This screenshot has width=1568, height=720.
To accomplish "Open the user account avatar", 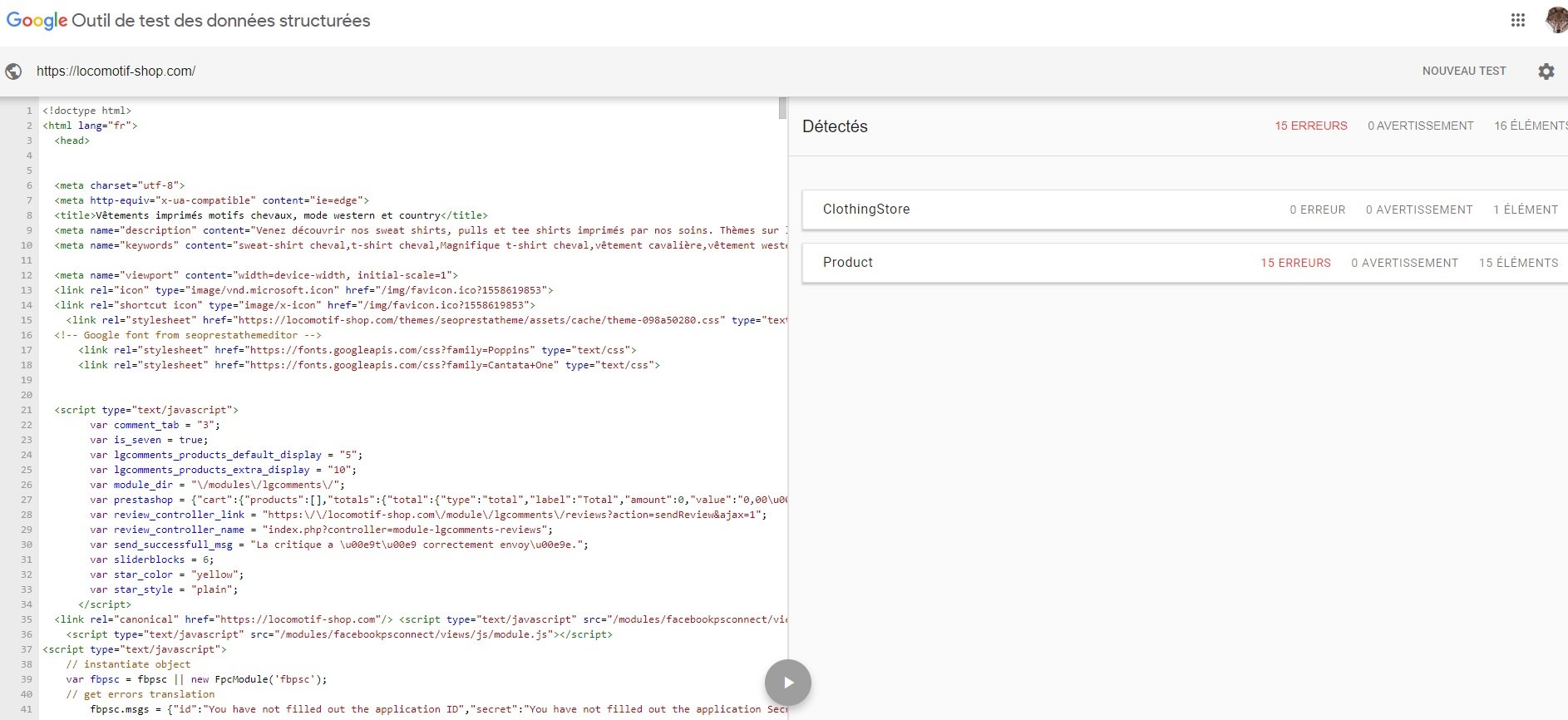I will (x=1556, y=19).
